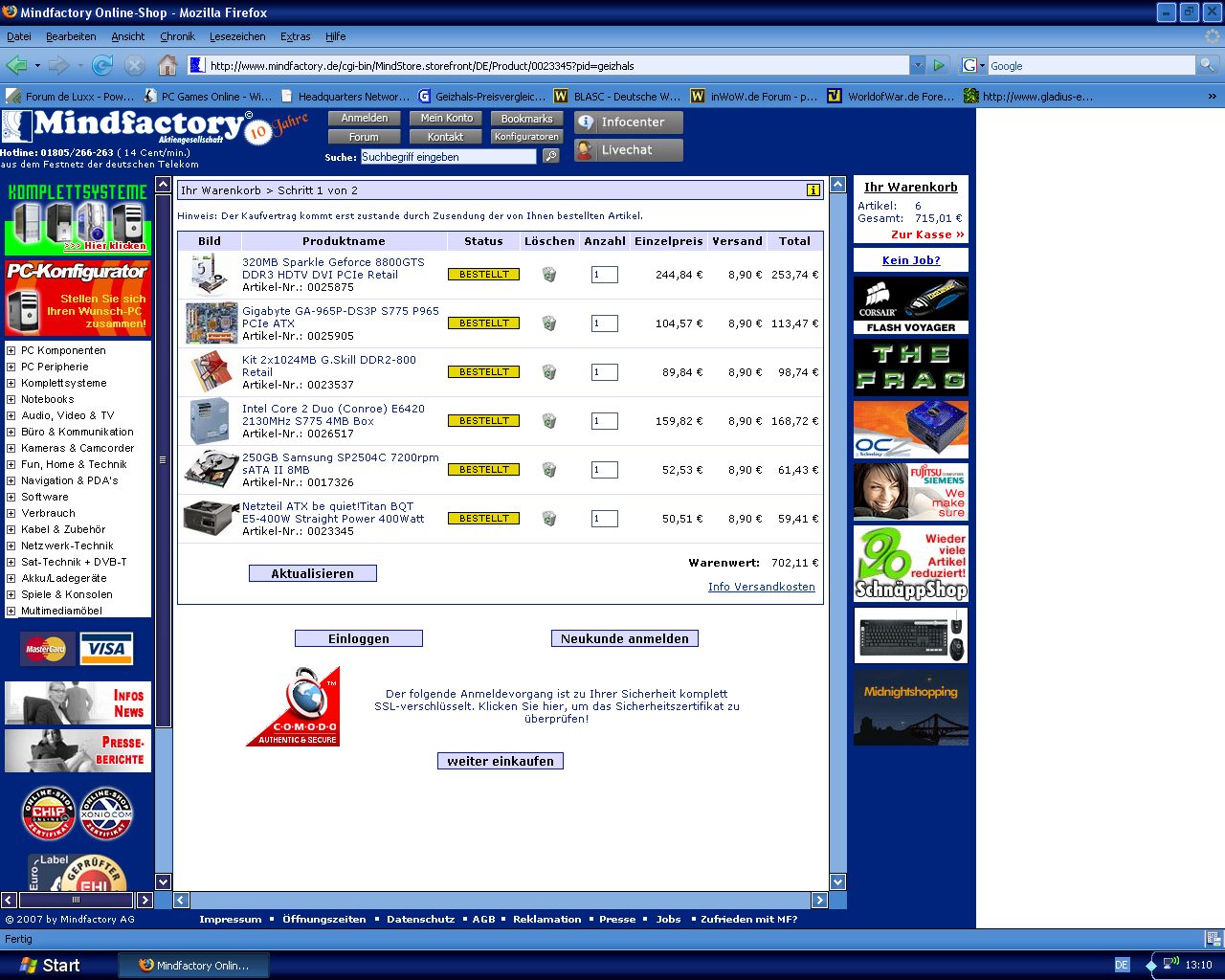Expand the Komplettsysteme category tree

11,383
